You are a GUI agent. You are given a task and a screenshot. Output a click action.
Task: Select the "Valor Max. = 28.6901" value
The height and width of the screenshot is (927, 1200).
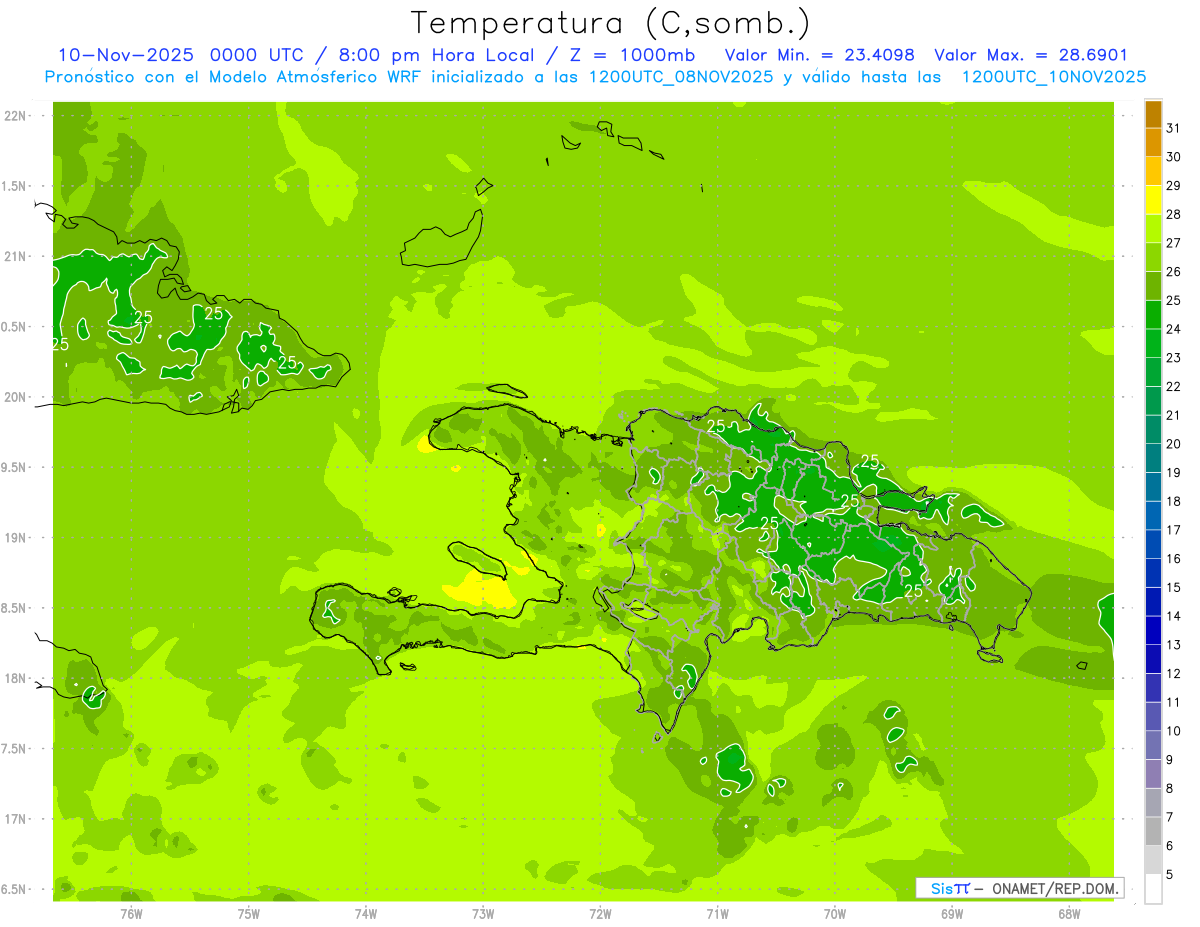click(x=1030, y=55)
